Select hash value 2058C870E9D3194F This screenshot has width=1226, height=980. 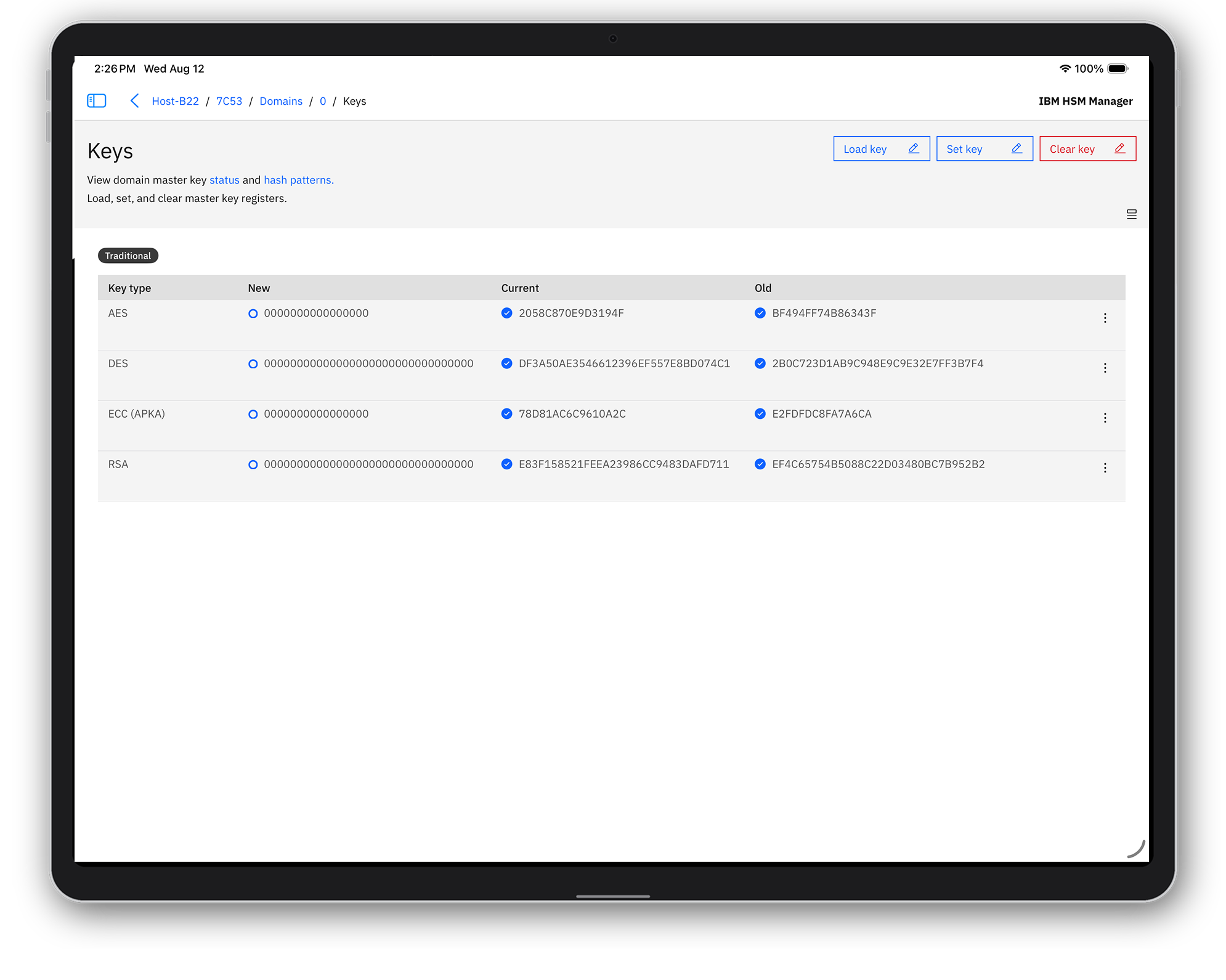click(571, 313)
